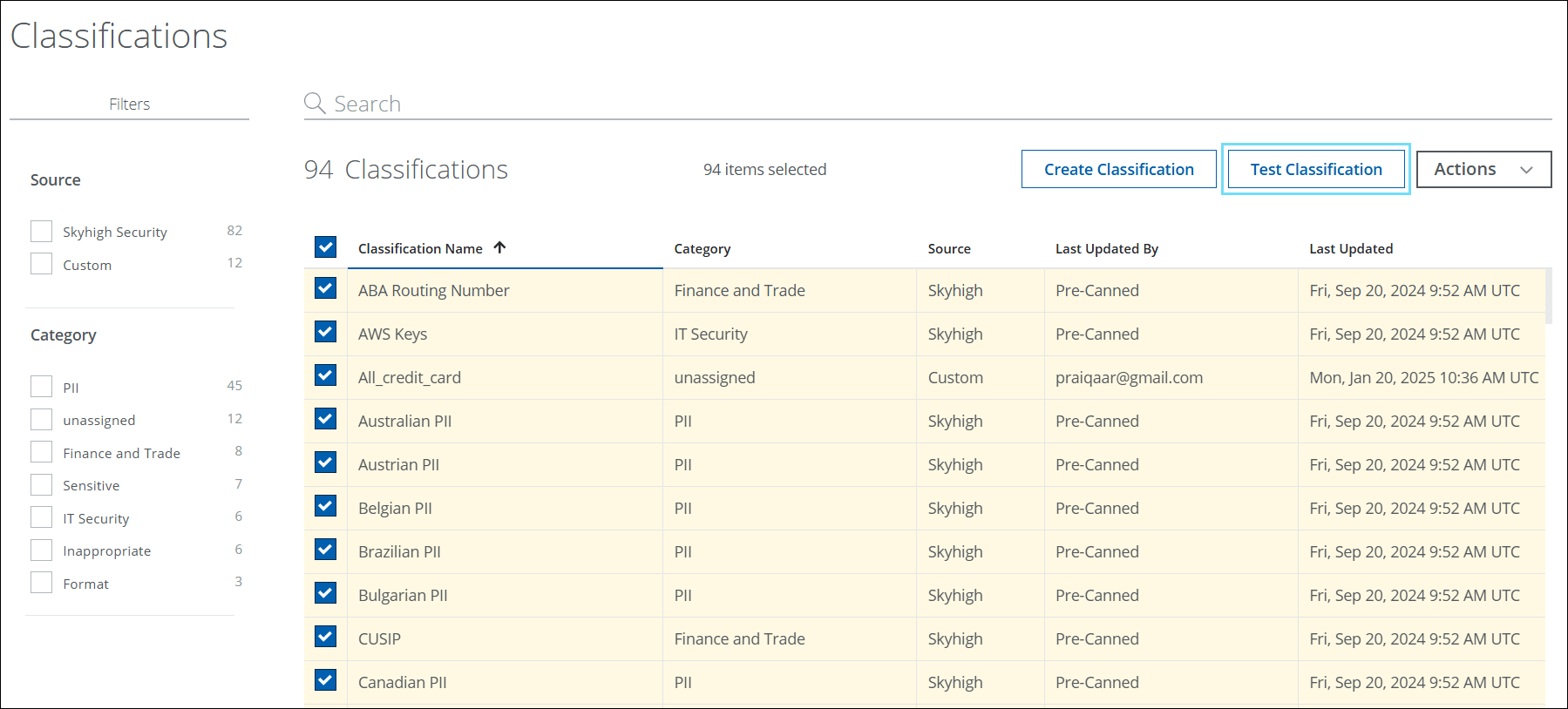Screen dimensions: 1568x709
Task: Enable the Skyhigh Security source filter
Action: click(42, 231)
